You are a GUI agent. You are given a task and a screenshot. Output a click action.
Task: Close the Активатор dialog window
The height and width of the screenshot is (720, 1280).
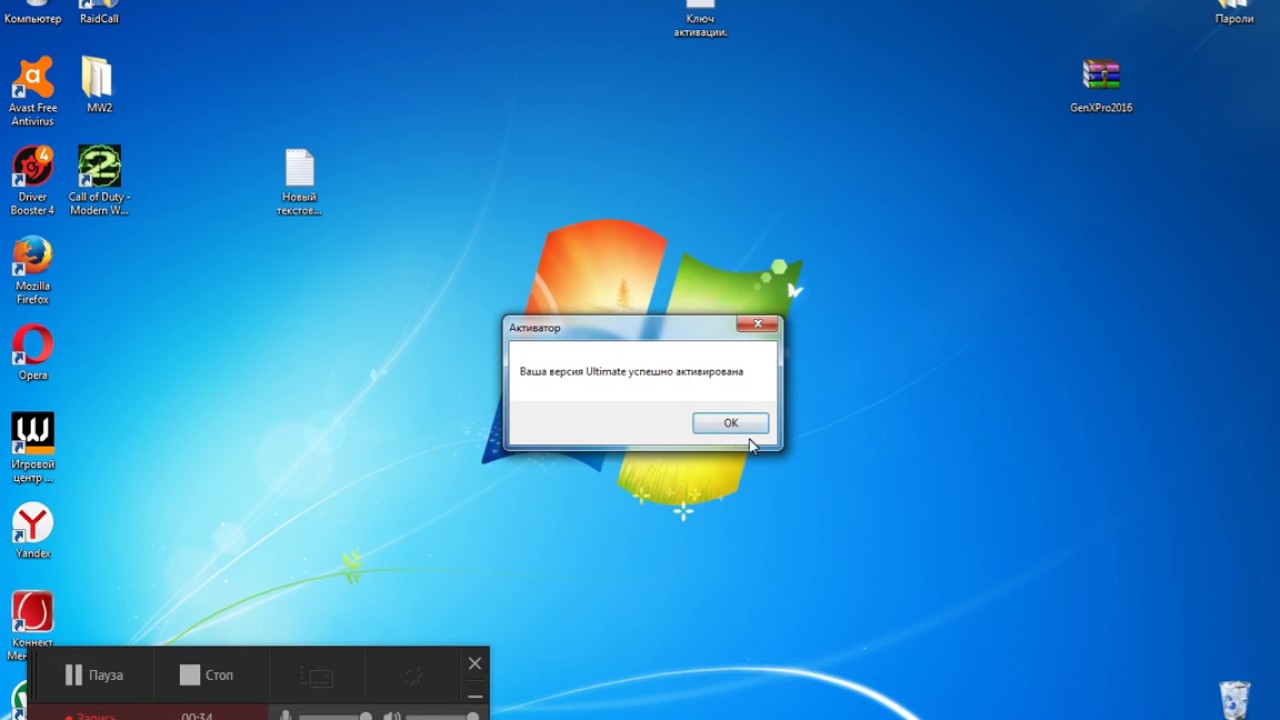(x=757, y=324)
